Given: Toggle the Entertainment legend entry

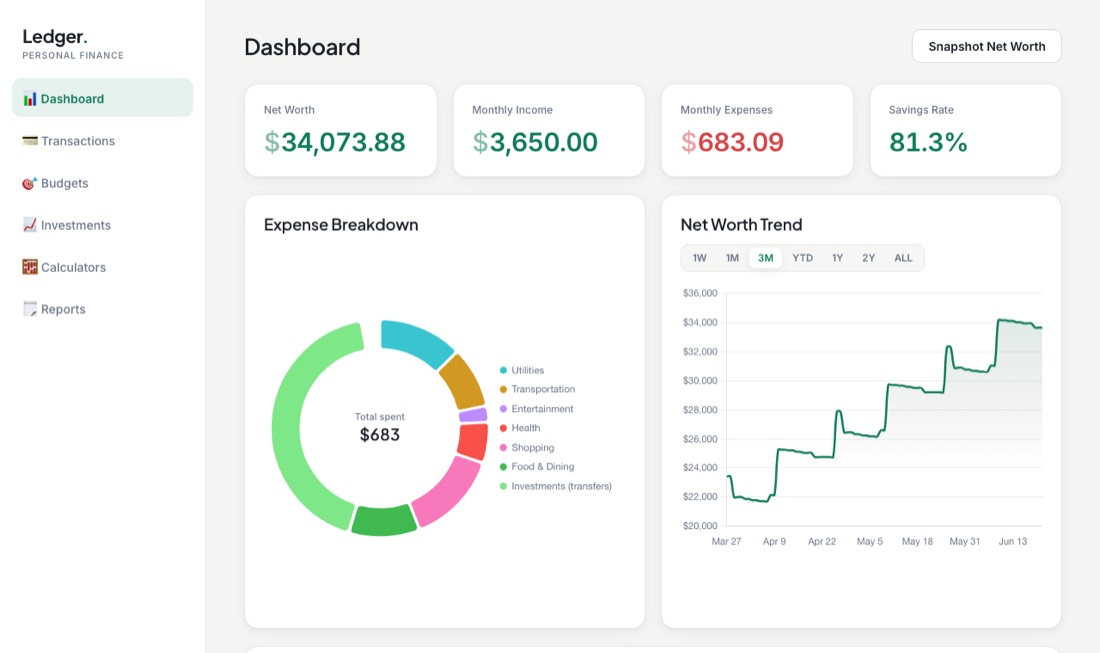Looking at the screenshot, I should (x=536, y=409).
